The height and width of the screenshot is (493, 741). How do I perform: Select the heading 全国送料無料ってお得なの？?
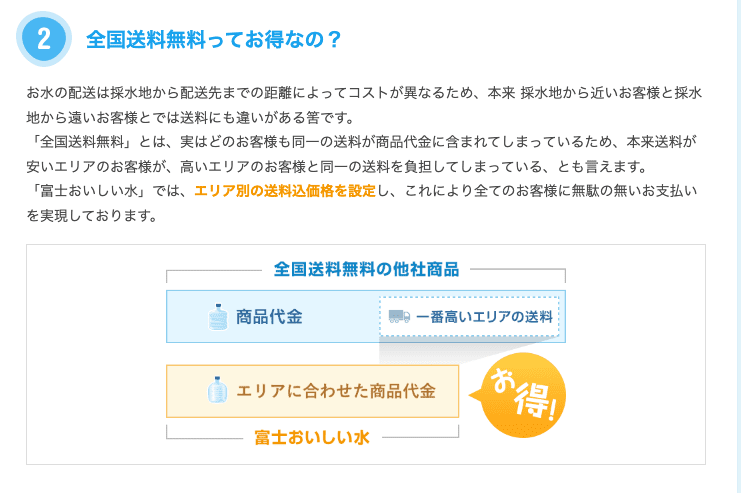click(x=214, y=39)
